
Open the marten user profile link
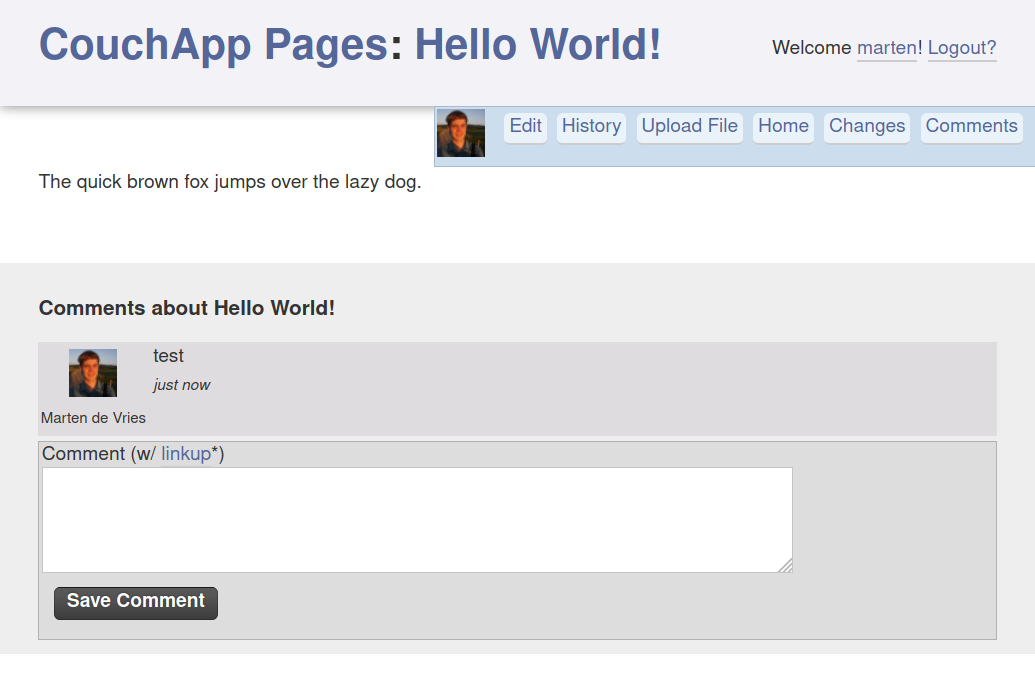(886, 48)
